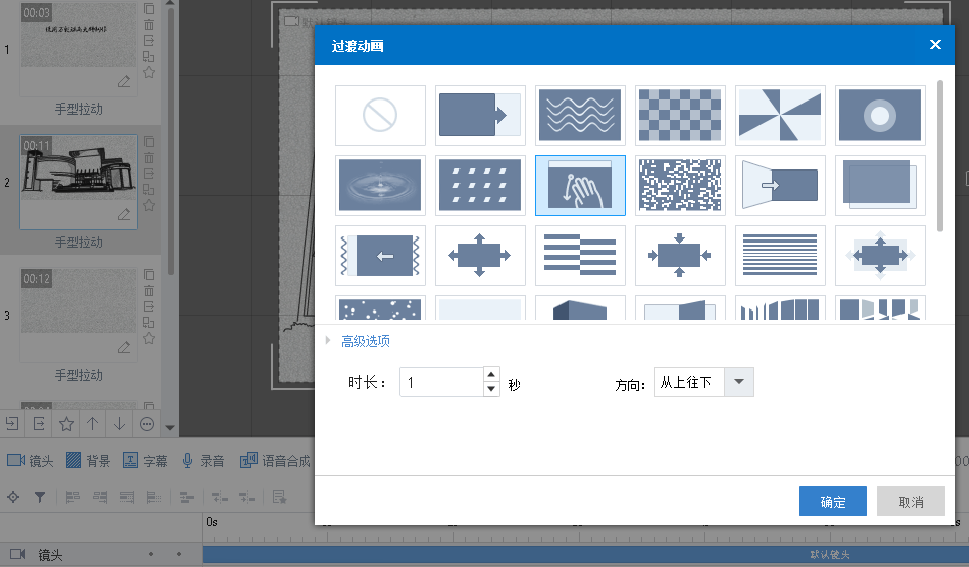Click the 手型拉动 label under scene 1
The width and height of the screenshot is (969, 567).
pyautogui.click(x=78, y=109)
